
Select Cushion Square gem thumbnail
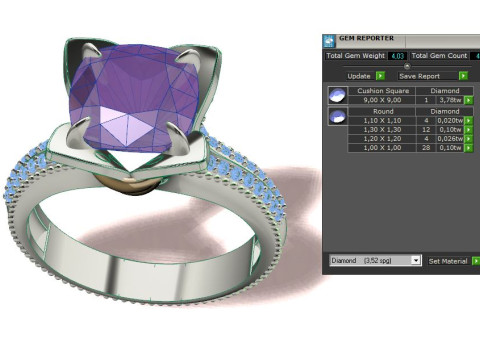[338, 96]
